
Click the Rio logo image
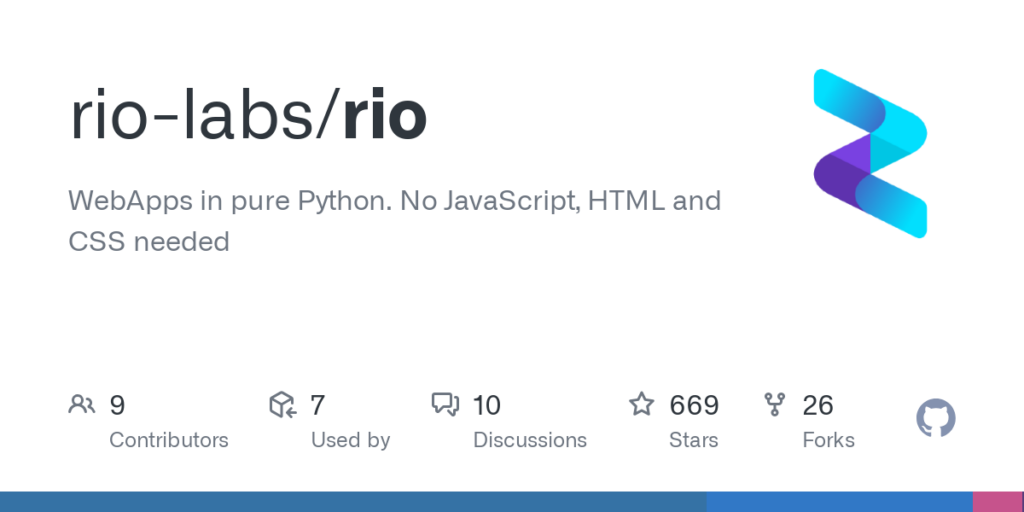click(x=870, y=153)
